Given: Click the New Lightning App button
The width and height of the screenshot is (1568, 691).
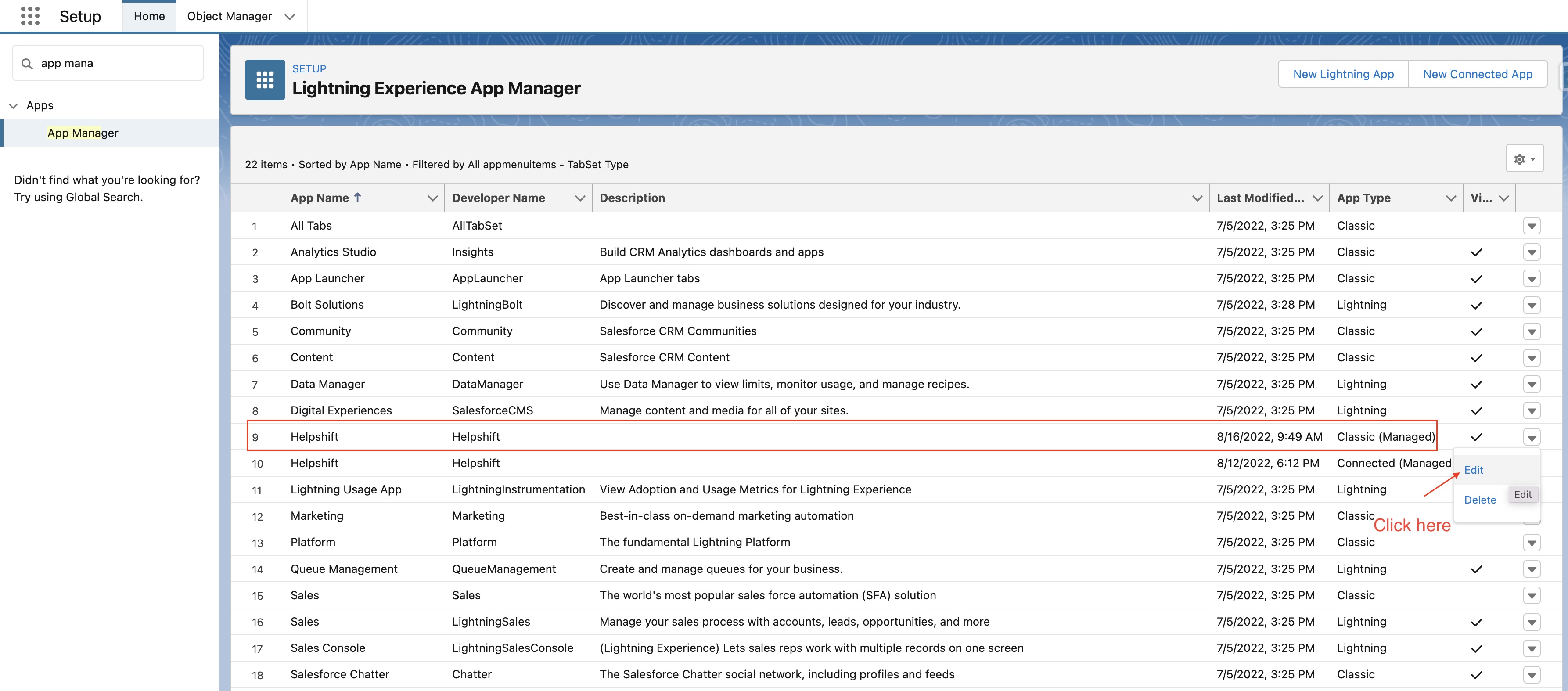Looking at the screenshot, I should (x=1343, y=74).
